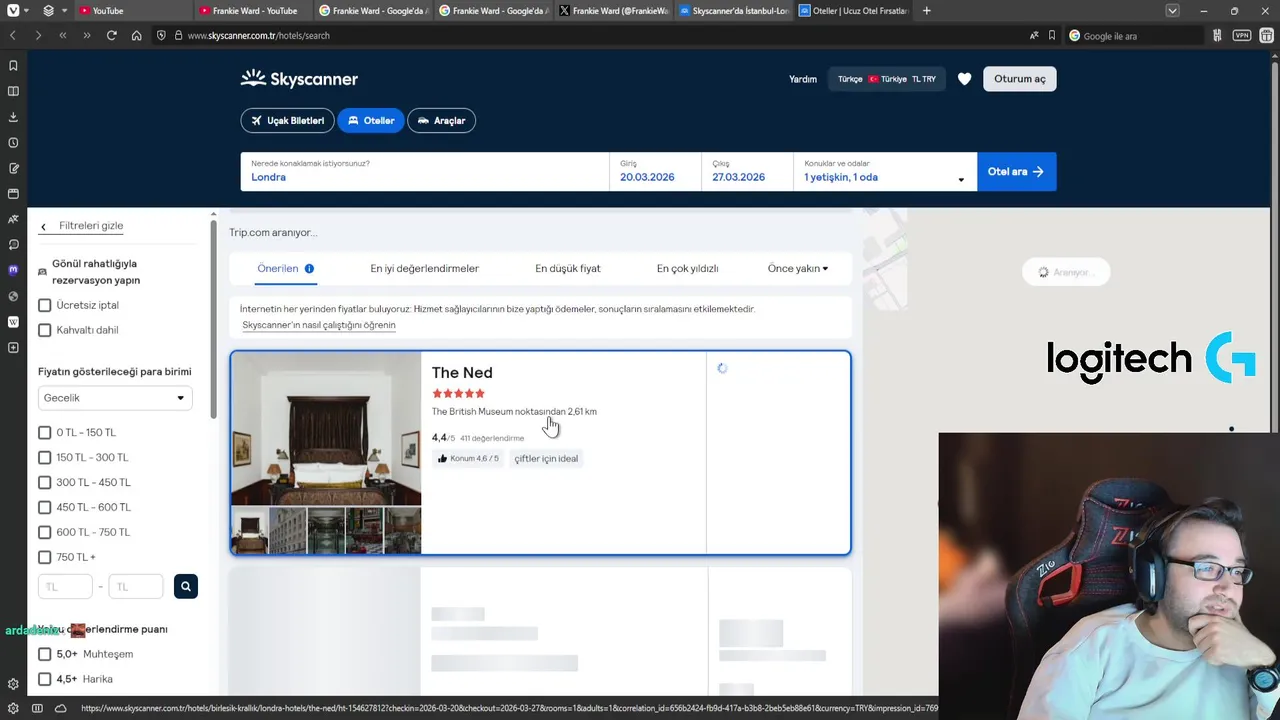Open the Gecelik price display dropdown
The height and width of the screenshot is (720, 1280).
click(115, 398)
